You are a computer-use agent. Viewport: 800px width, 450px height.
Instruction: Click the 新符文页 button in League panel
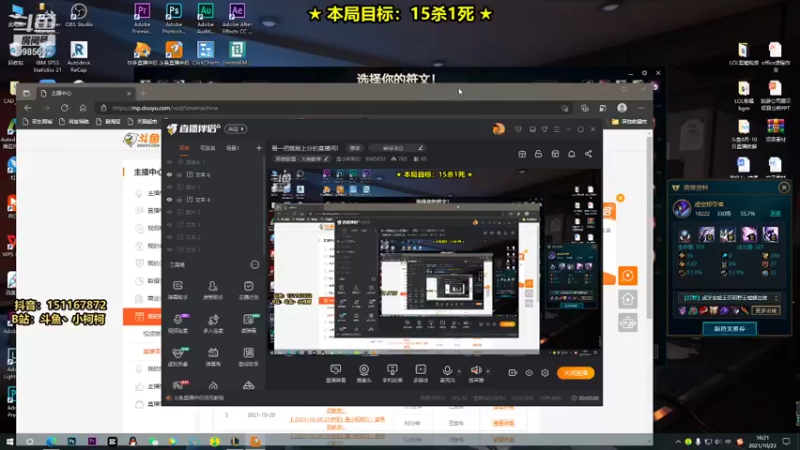coord(729,329)
